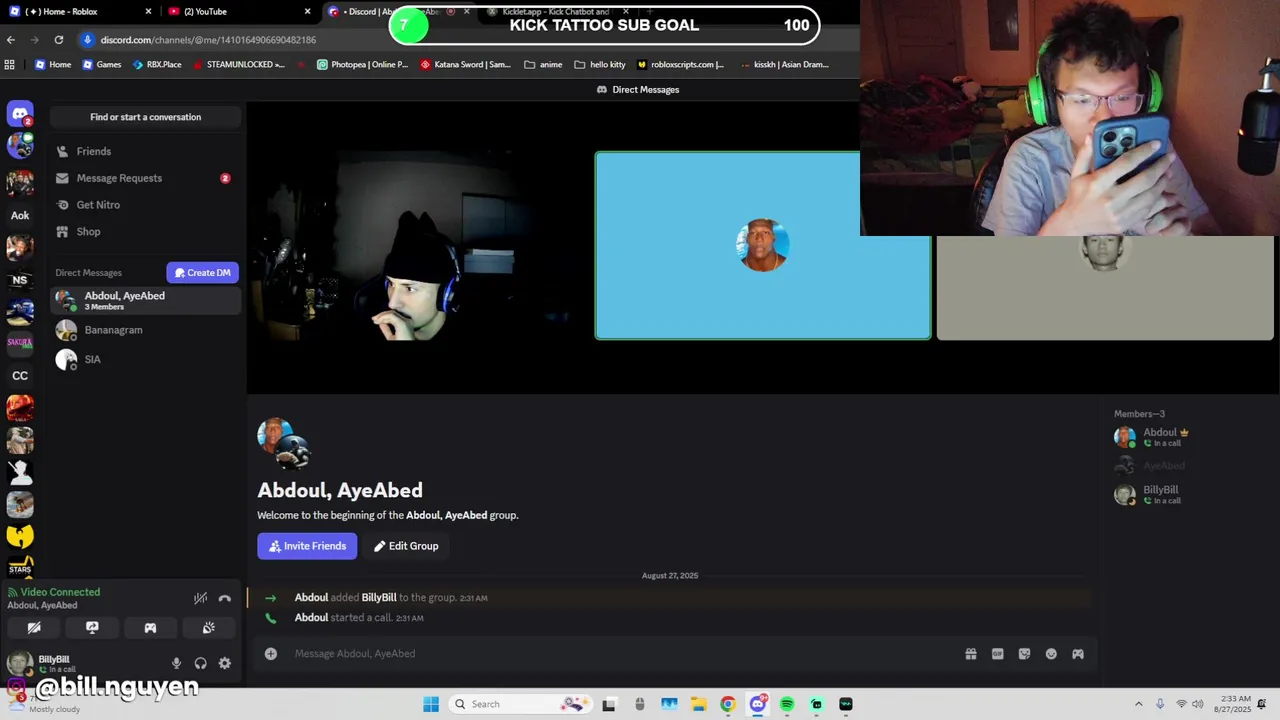Image resolution: width=1280 pixels, height=720 pixels.
Task: Open the Chrome apps grid shortcut
Action: click(10, 65)
